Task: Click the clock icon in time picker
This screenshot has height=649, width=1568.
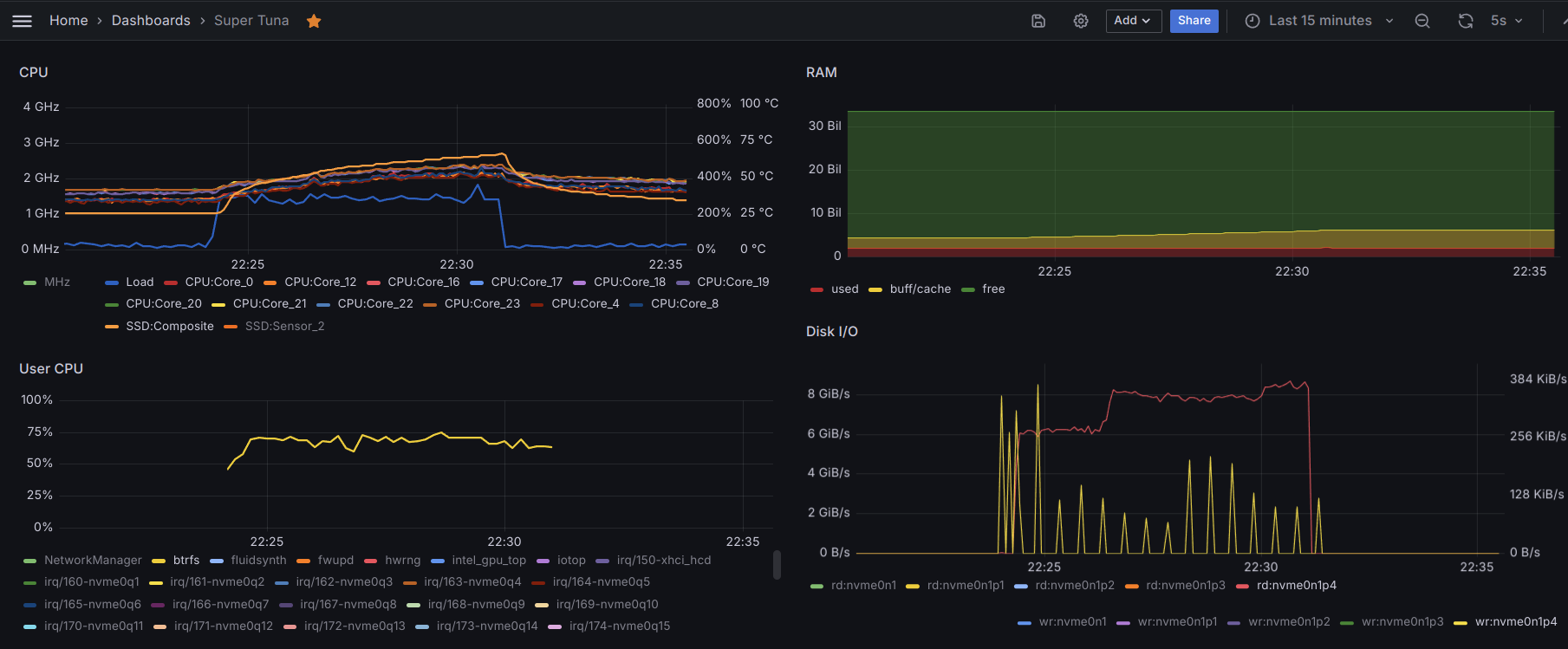Action: click(1252, 21)
